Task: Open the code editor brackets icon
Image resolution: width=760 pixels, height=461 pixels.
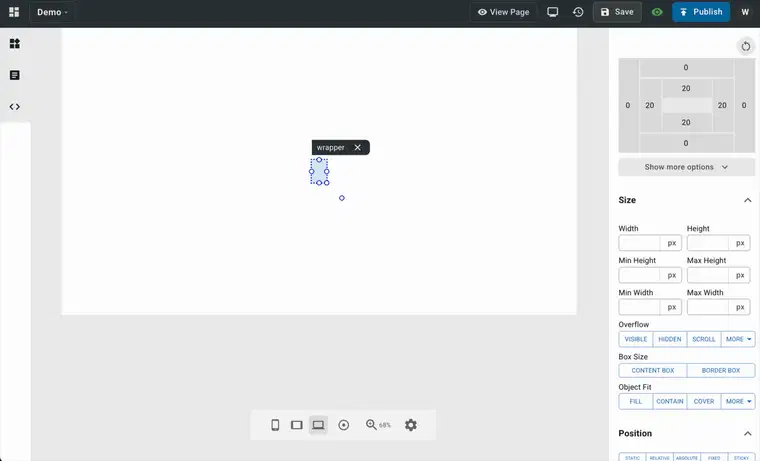Action: tap(15, 107)
